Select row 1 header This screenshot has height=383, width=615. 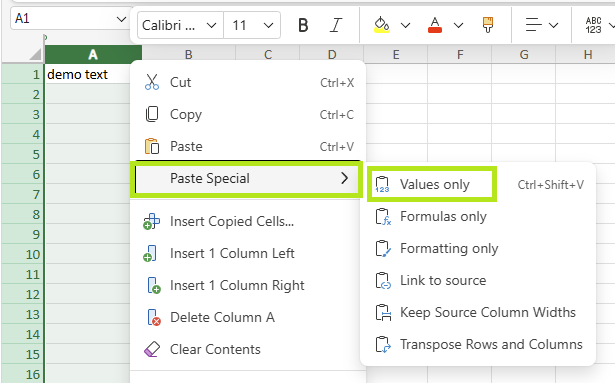(23, 74)
